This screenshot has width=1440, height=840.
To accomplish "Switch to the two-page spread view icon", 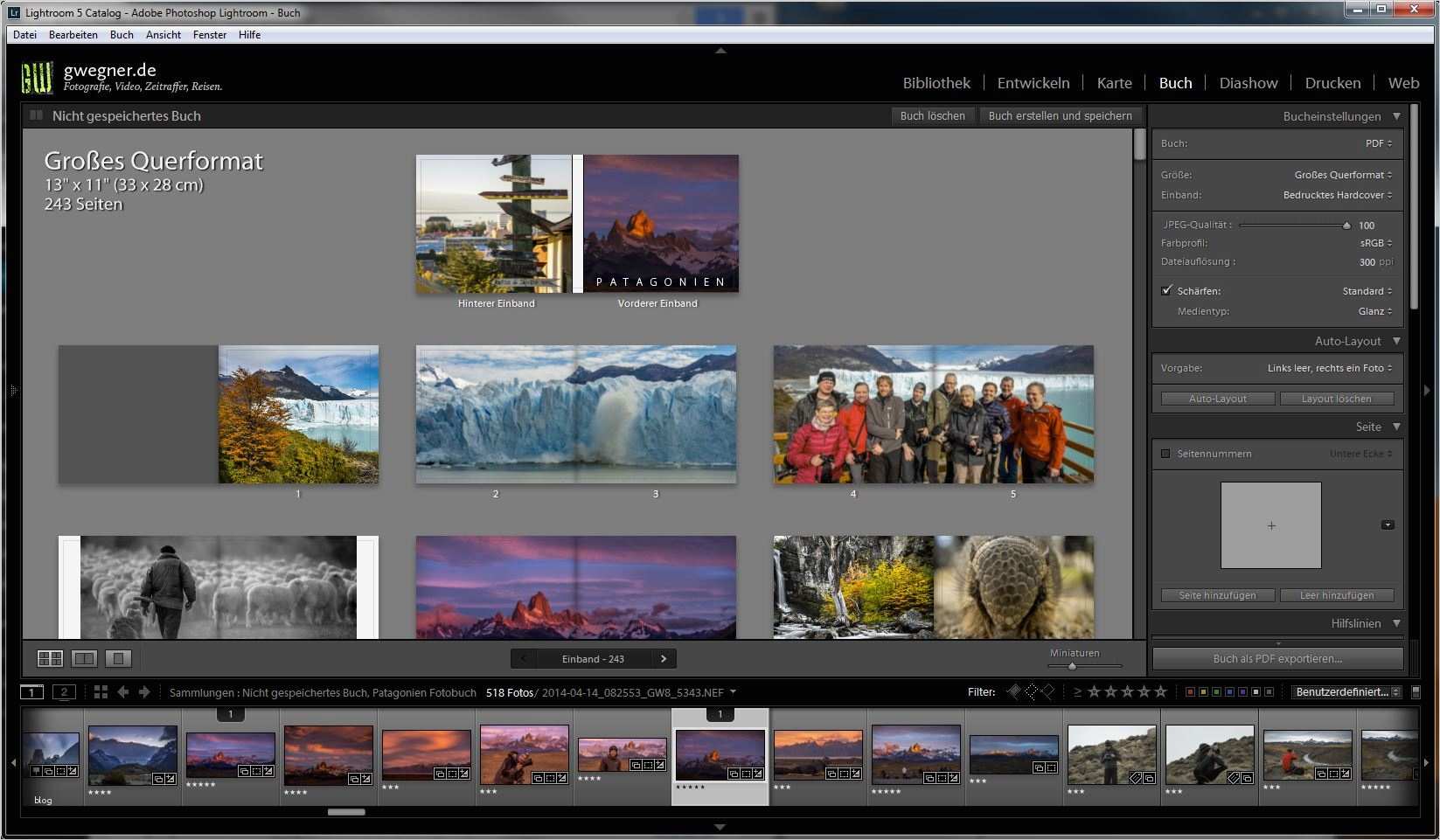I will point(84,658).
